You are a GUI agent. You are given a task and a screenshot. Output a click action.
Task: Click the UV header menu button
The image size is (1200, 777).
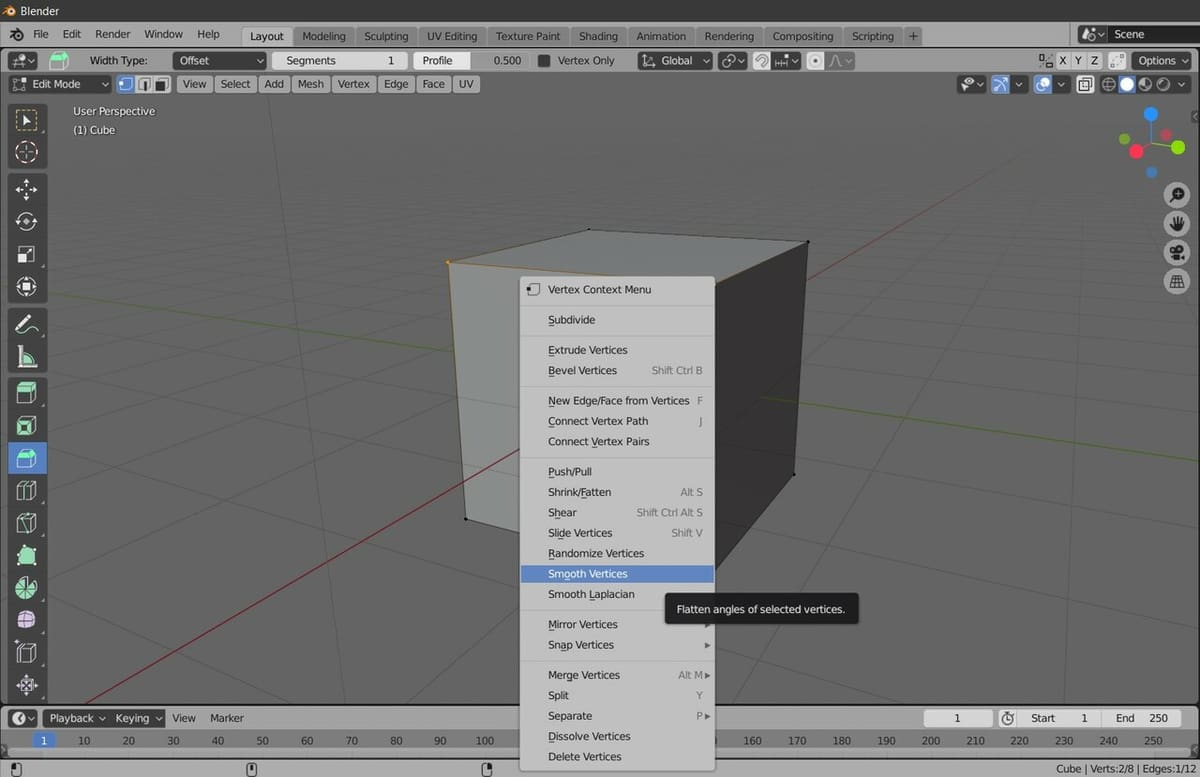point(466,84)
